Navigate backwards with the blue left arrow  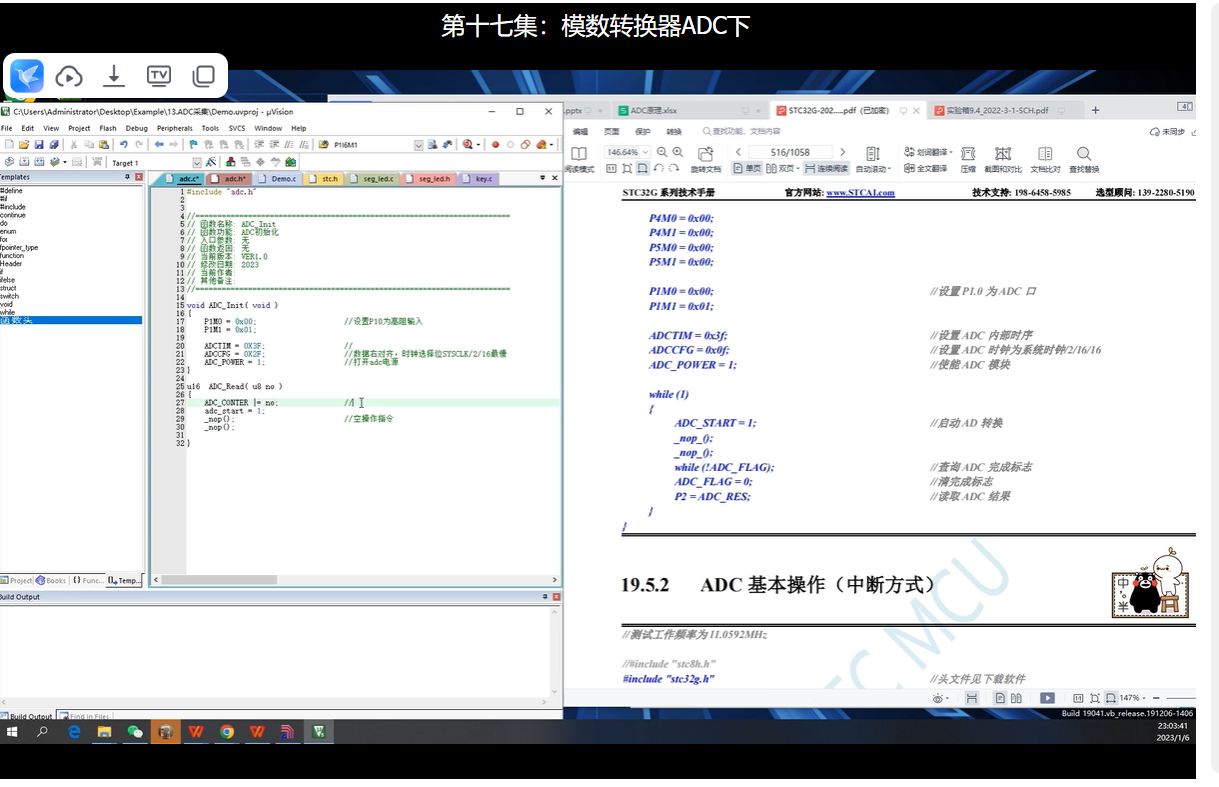point(159,145)
